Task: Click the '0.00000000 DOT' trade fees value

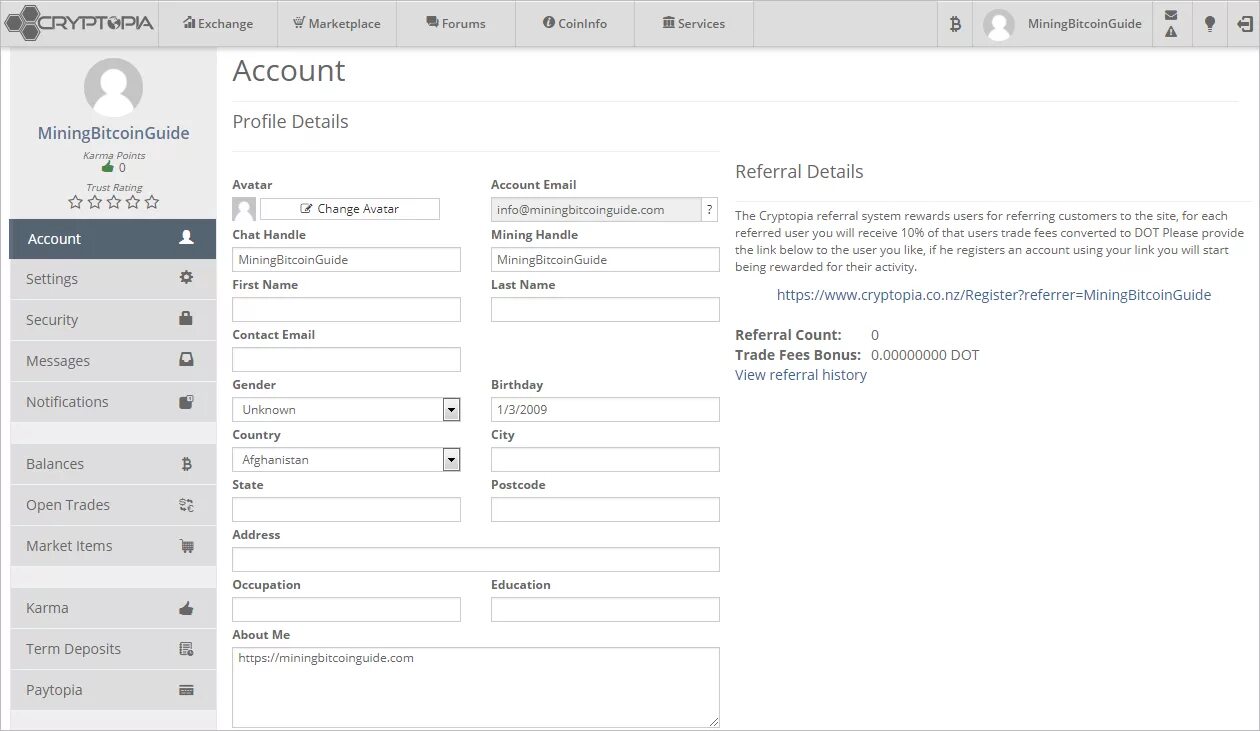Action: tap(925, 355)
